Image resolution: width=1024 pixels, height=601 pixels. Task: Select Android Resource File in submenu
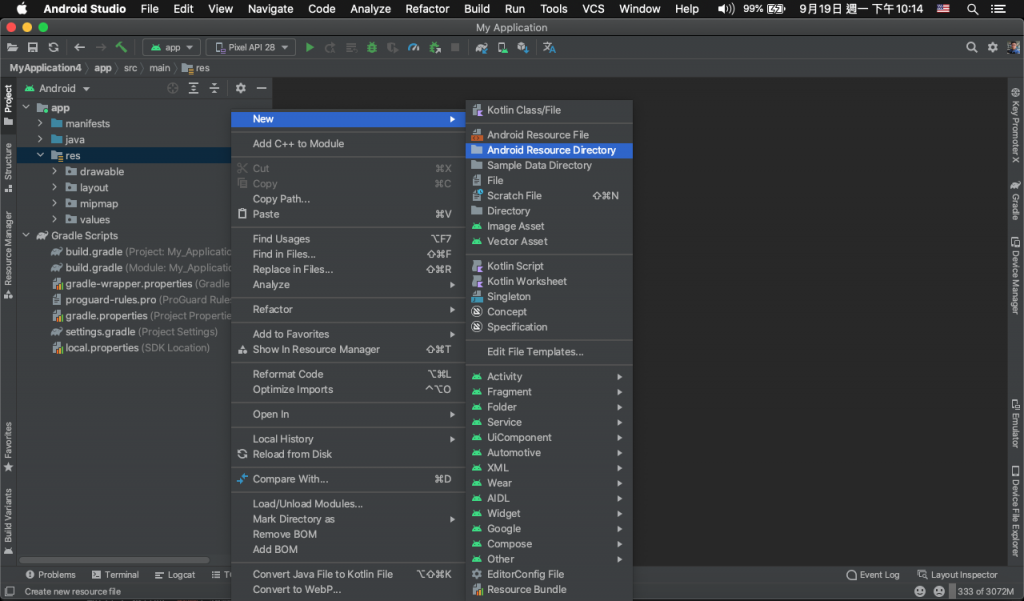click(x=549, y=135)
